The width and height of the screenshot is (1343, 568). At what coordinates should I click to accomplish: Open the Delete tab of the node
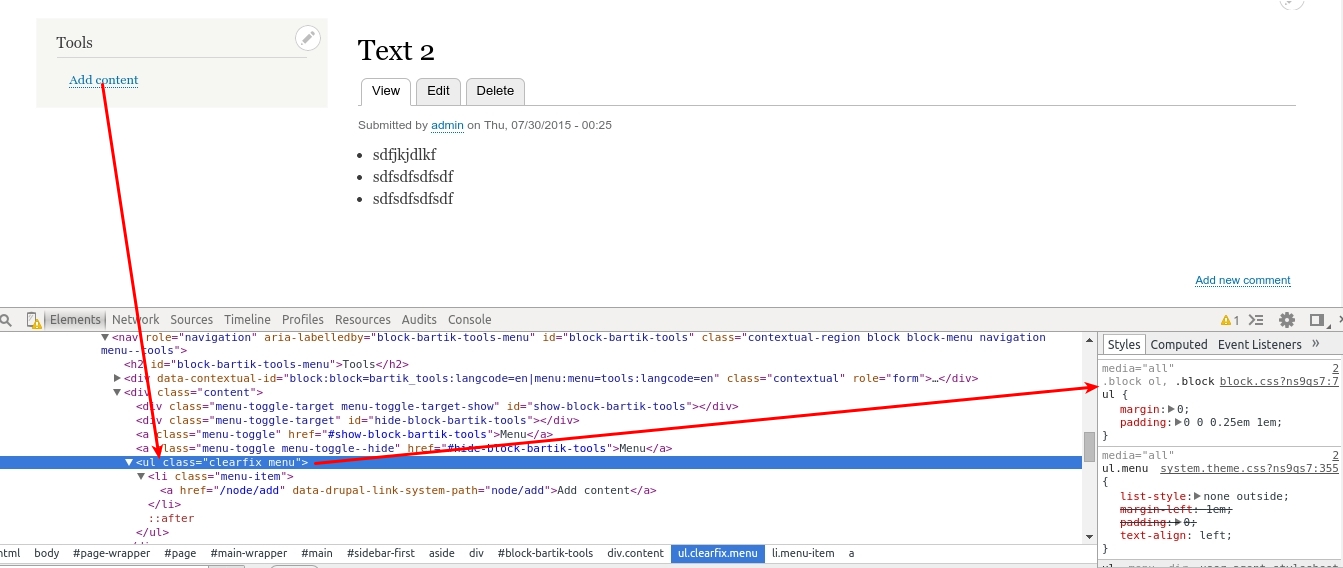(495, 91)
